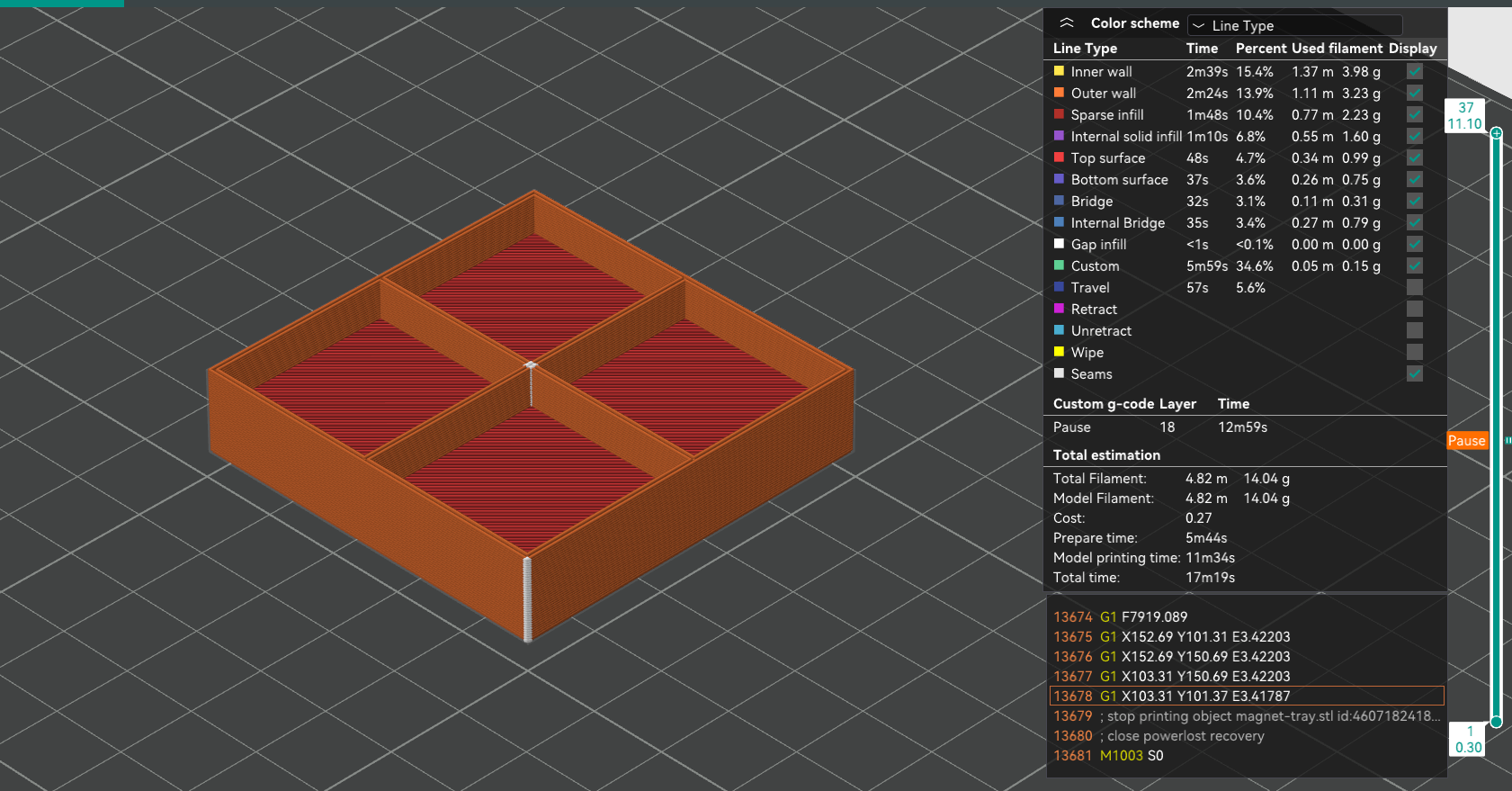
Task: Click the orange Pause marker label
Action: tap(1466, 441)
